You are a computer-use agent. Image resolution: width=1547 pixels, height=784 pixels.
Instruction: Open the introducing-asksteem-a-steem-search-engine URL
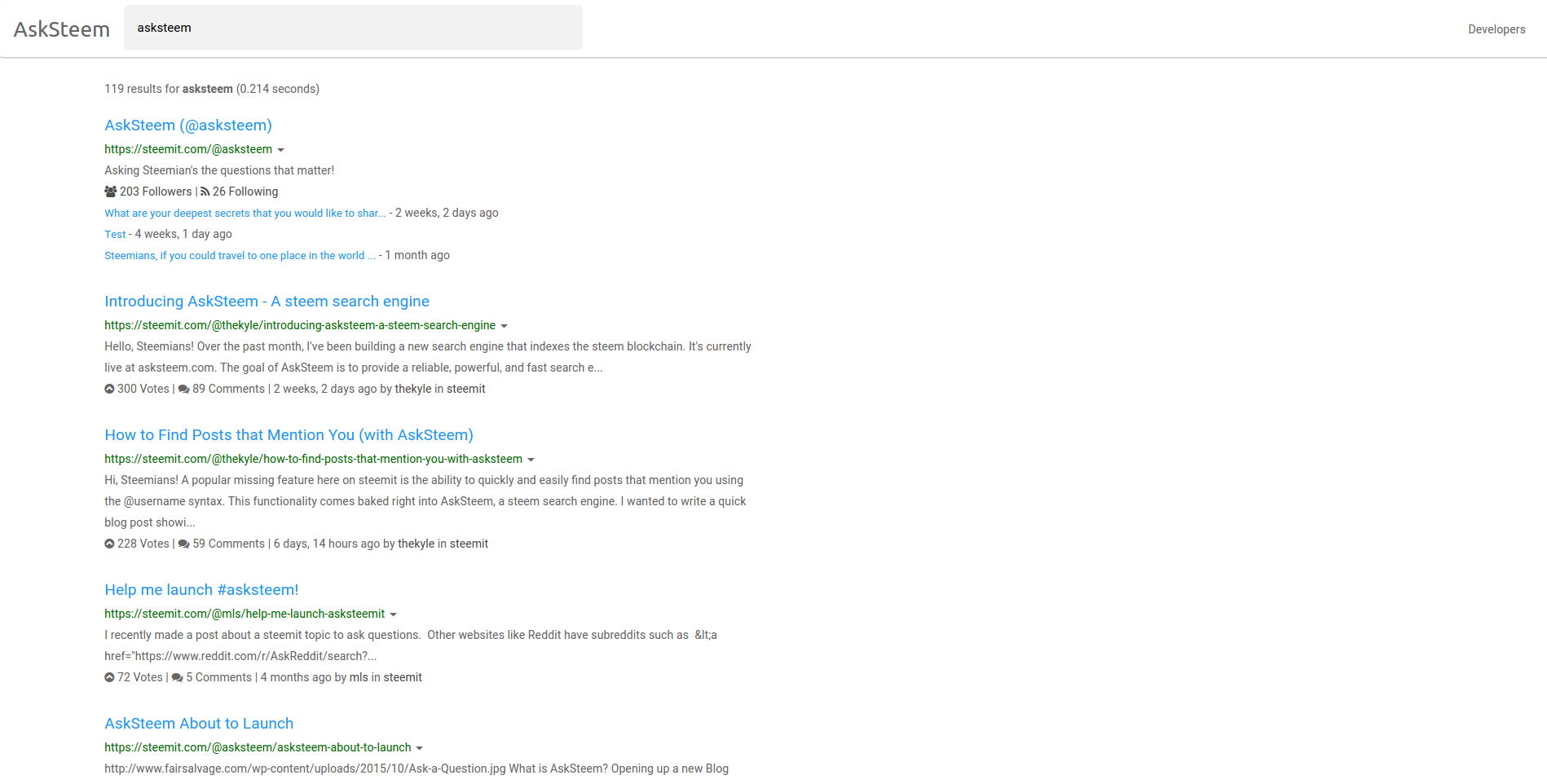(300, 325)
